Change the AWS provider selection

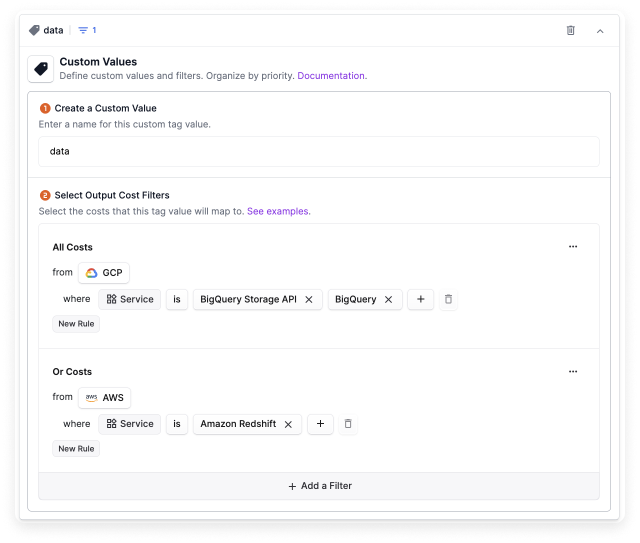click(104, 398)
